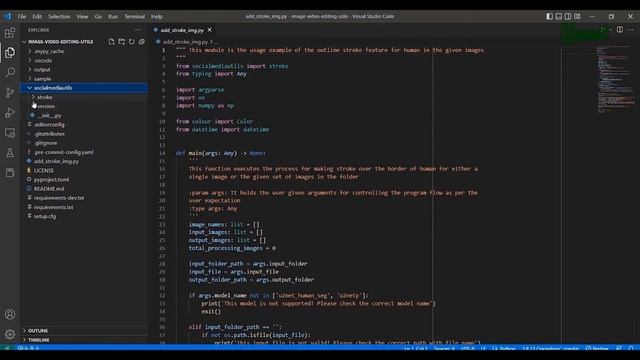Open the Explorer view in activity bar
Screen dimensions: 640x360
click(x=10, y=53)
